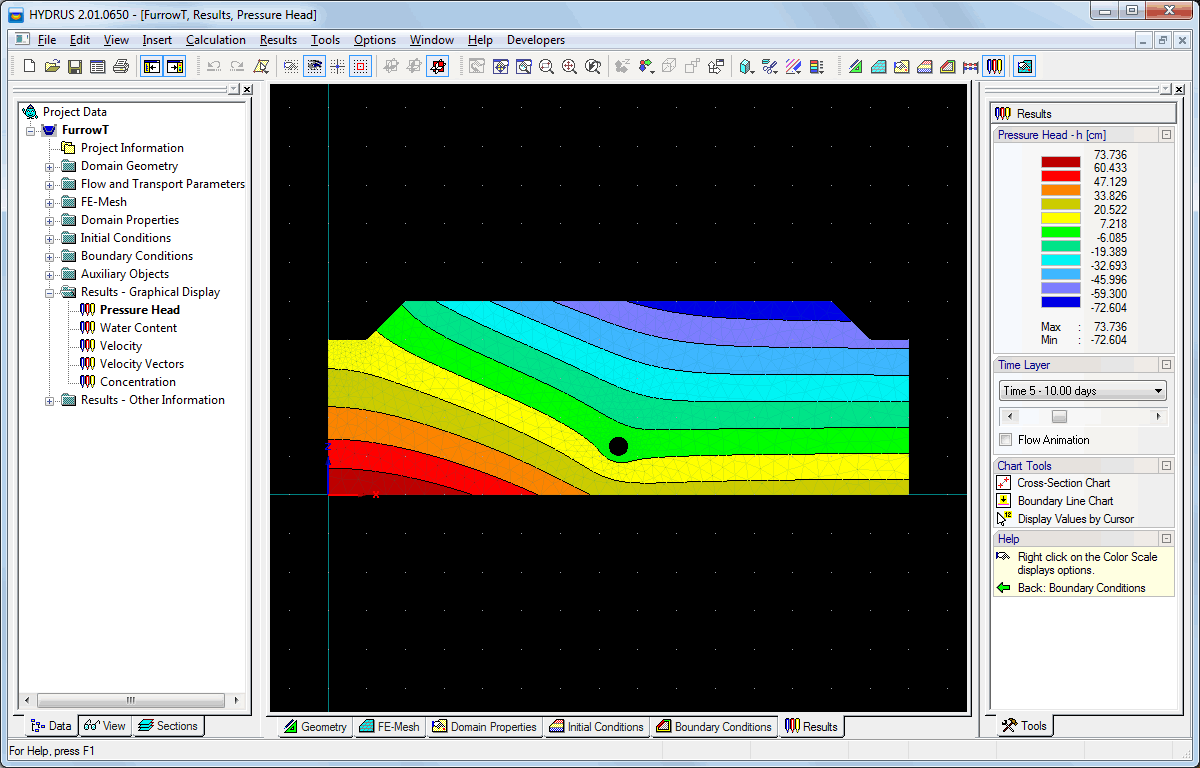Screen dimensions: 1200x768
Task: Collapse the Chart Tools section
Action: 1166,466
